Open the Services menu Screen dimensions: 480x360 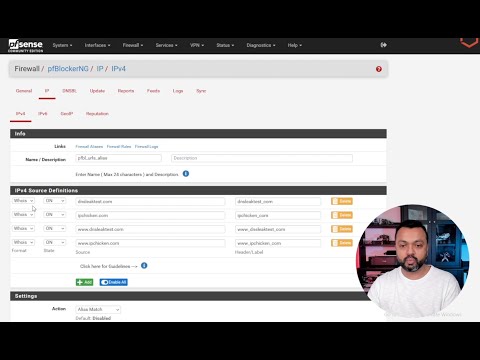[166, 45]
